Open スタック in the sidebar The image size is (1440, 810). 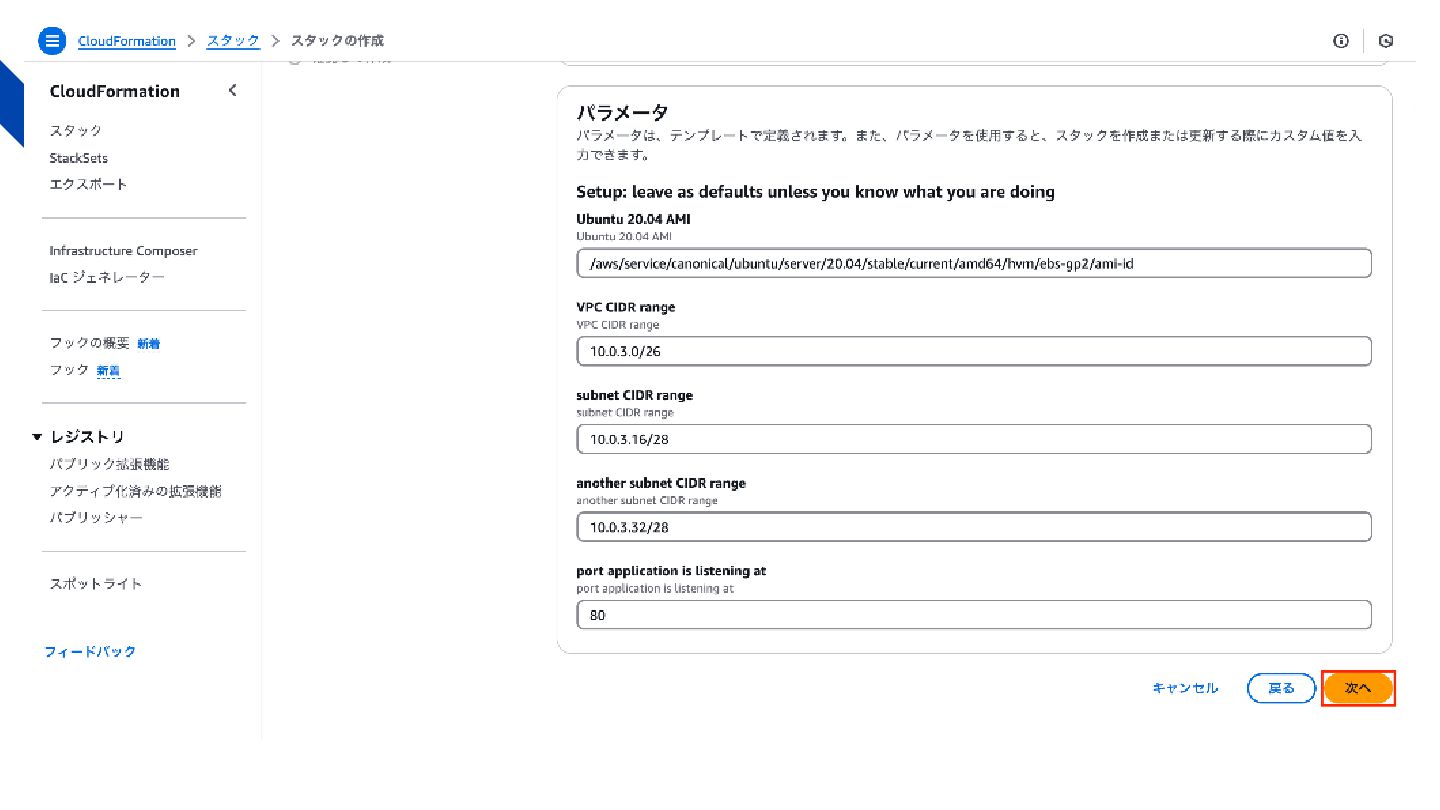pyautogui.click(x=75, y=131)
